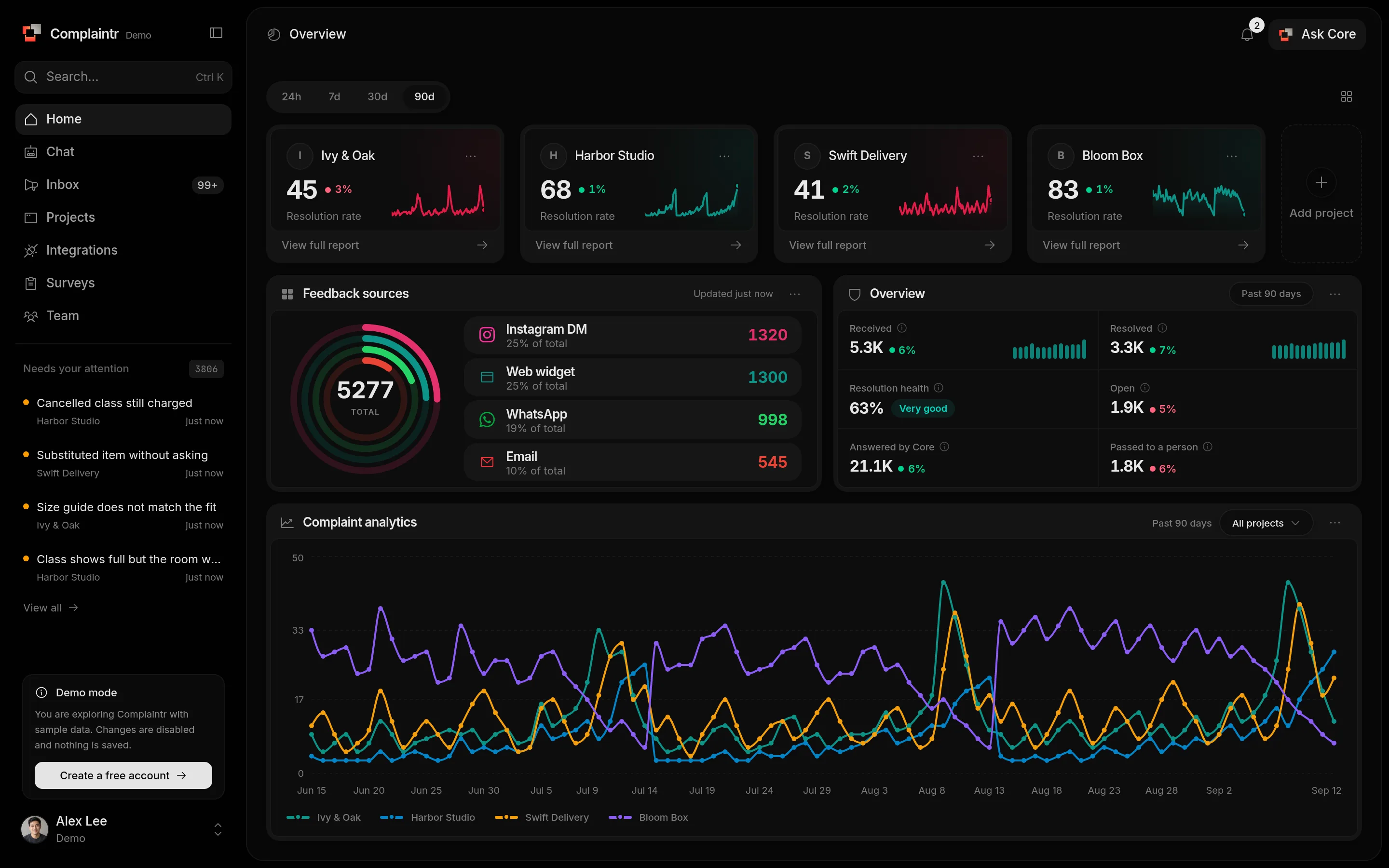Select the 24h time range tab
1389x868 pixels.
(x=291, y=96)
